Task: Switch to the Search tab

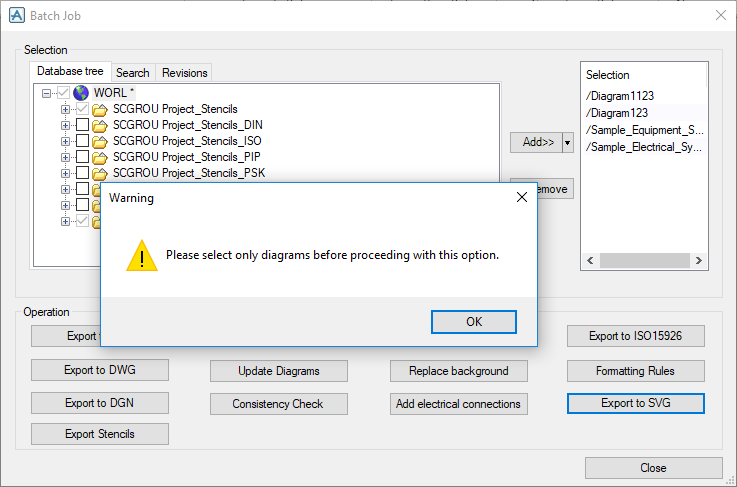Action: tap(132, 73)
